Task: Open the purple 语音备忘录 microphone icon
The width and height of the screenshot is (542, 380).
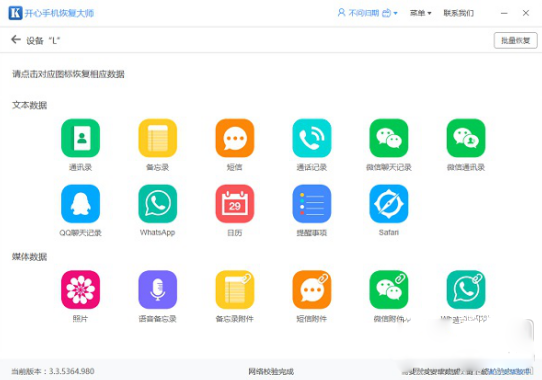Action: point(158,289)
